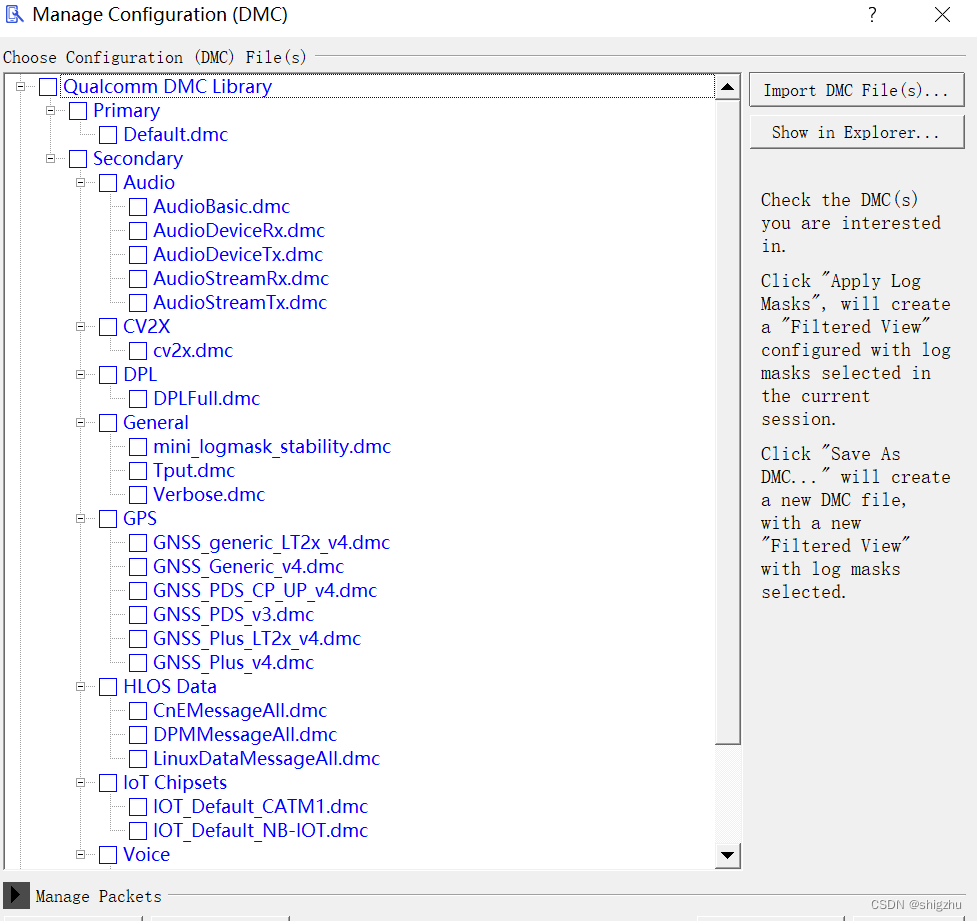The height and width of the screenshot is (921, 977).
Task: Select GNSS_Plus_LT2x_v4.dmc entry
Action: 257,639
